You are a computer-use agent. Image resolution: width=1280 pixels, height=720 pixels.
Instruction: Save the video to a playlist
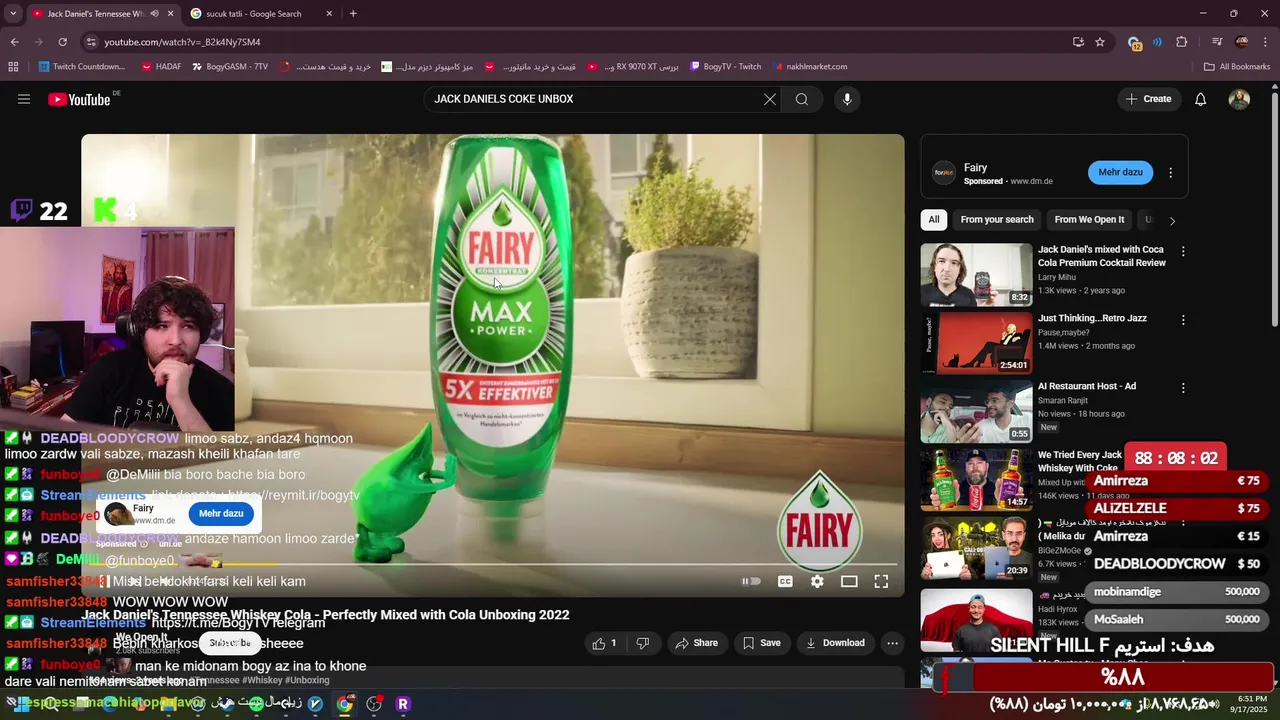click(760, 643)
